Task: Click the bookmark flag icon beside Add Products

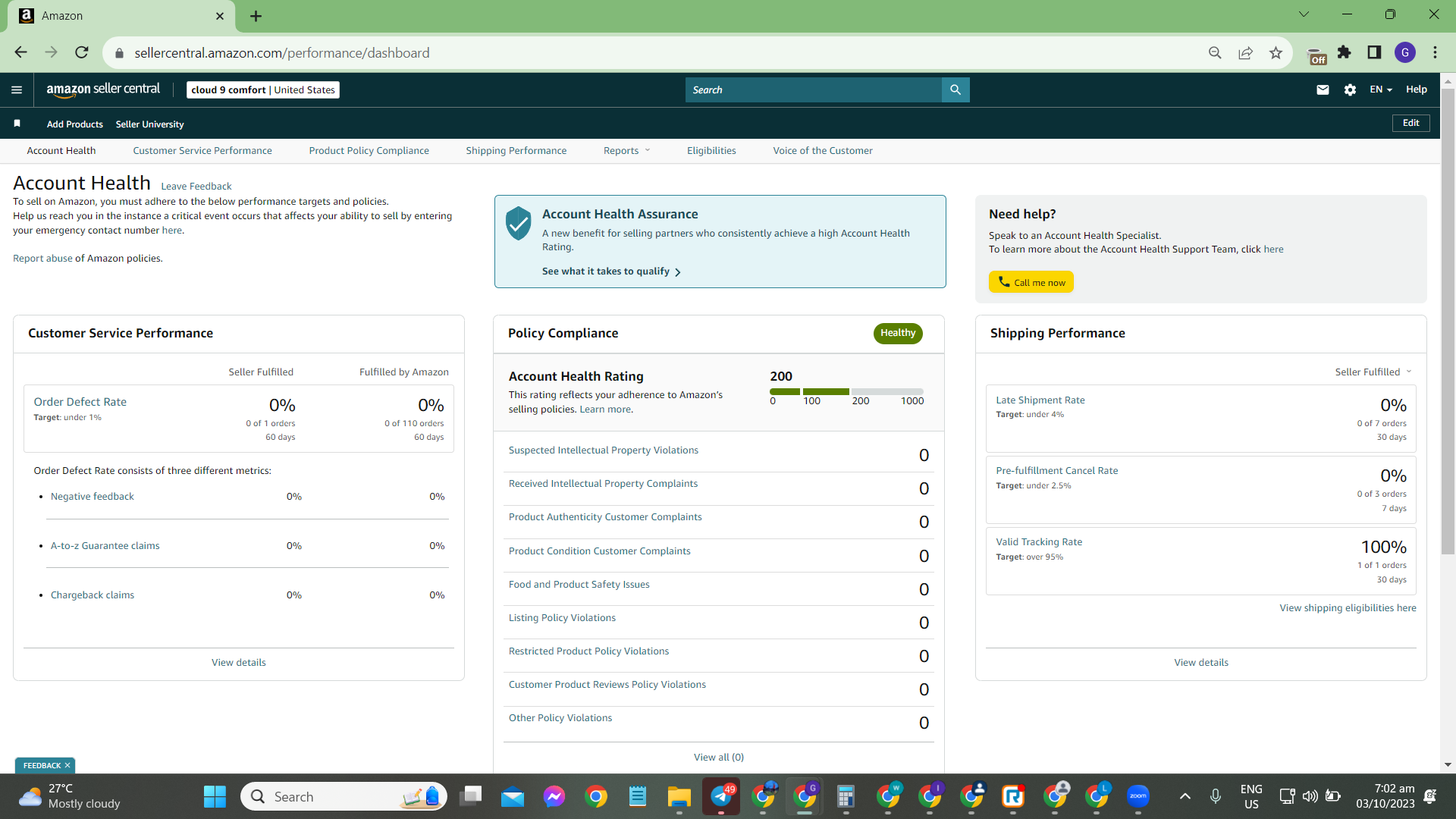Action: click(17, 124)
